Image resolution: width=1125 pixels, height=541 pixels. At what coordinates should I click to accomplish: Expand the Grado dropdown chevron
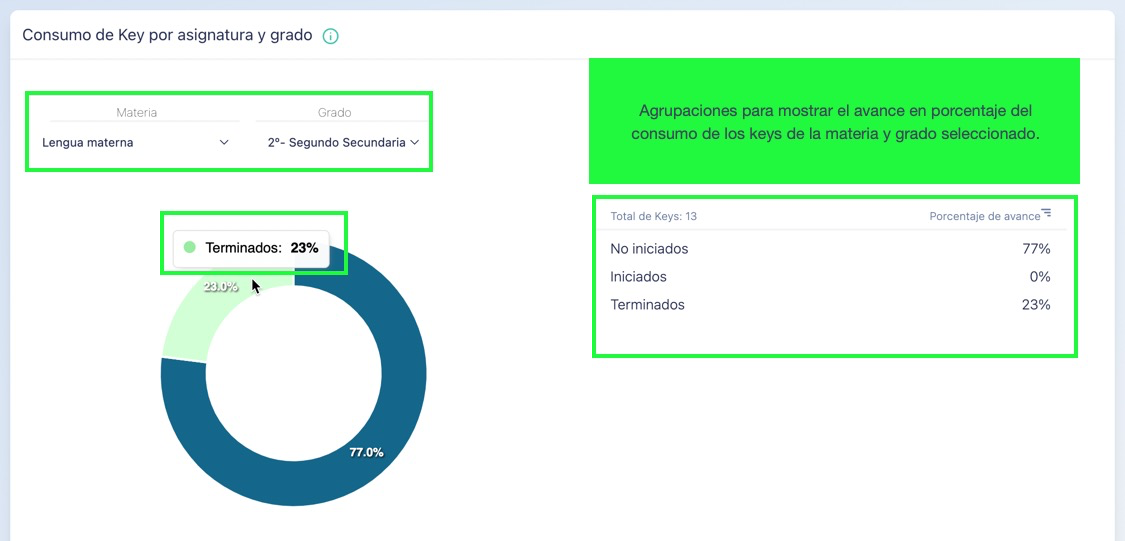[x=414, y=143]
